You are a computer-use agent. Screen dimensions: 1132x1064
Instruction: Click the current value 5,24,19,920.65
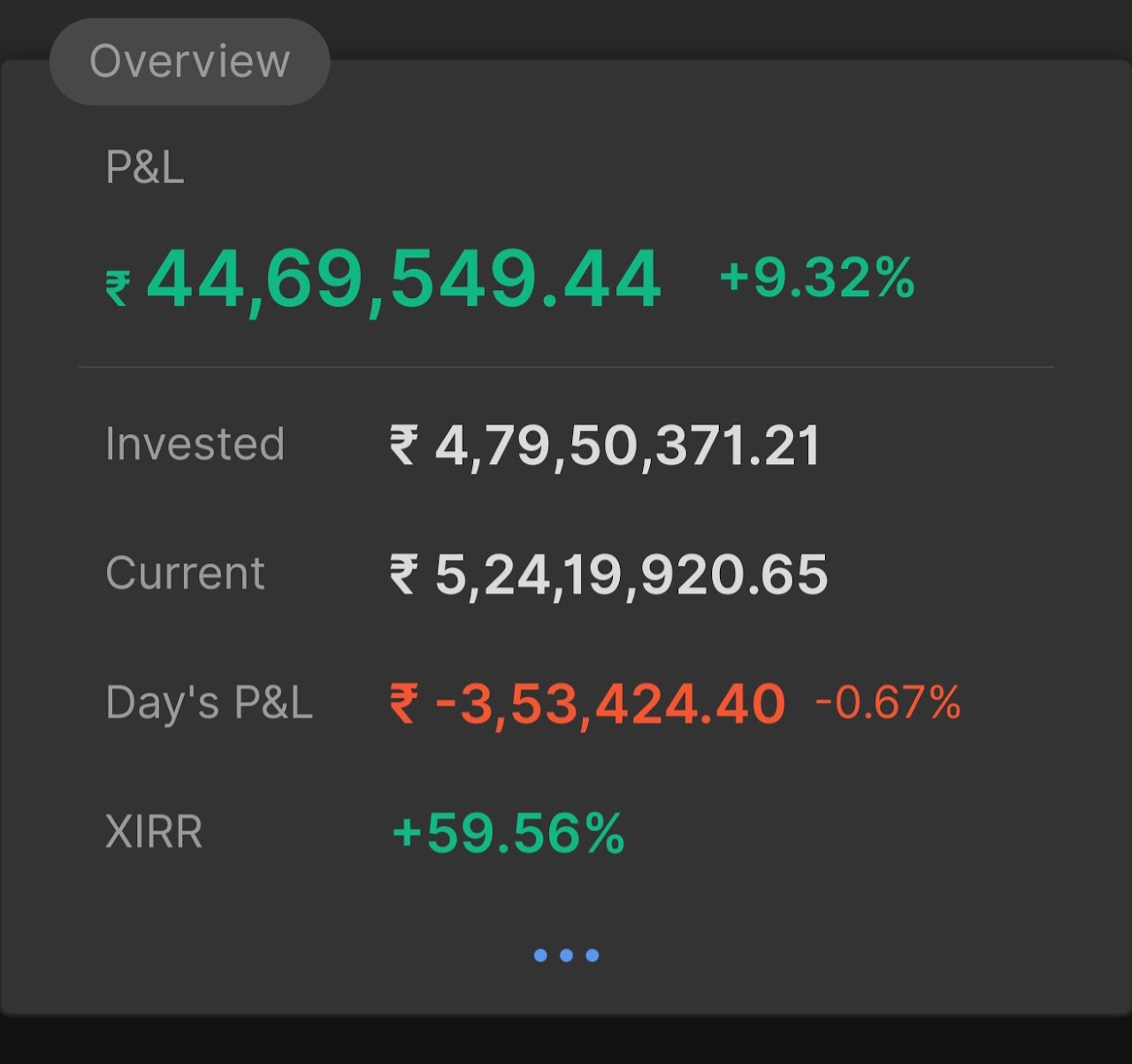[631, 575]
